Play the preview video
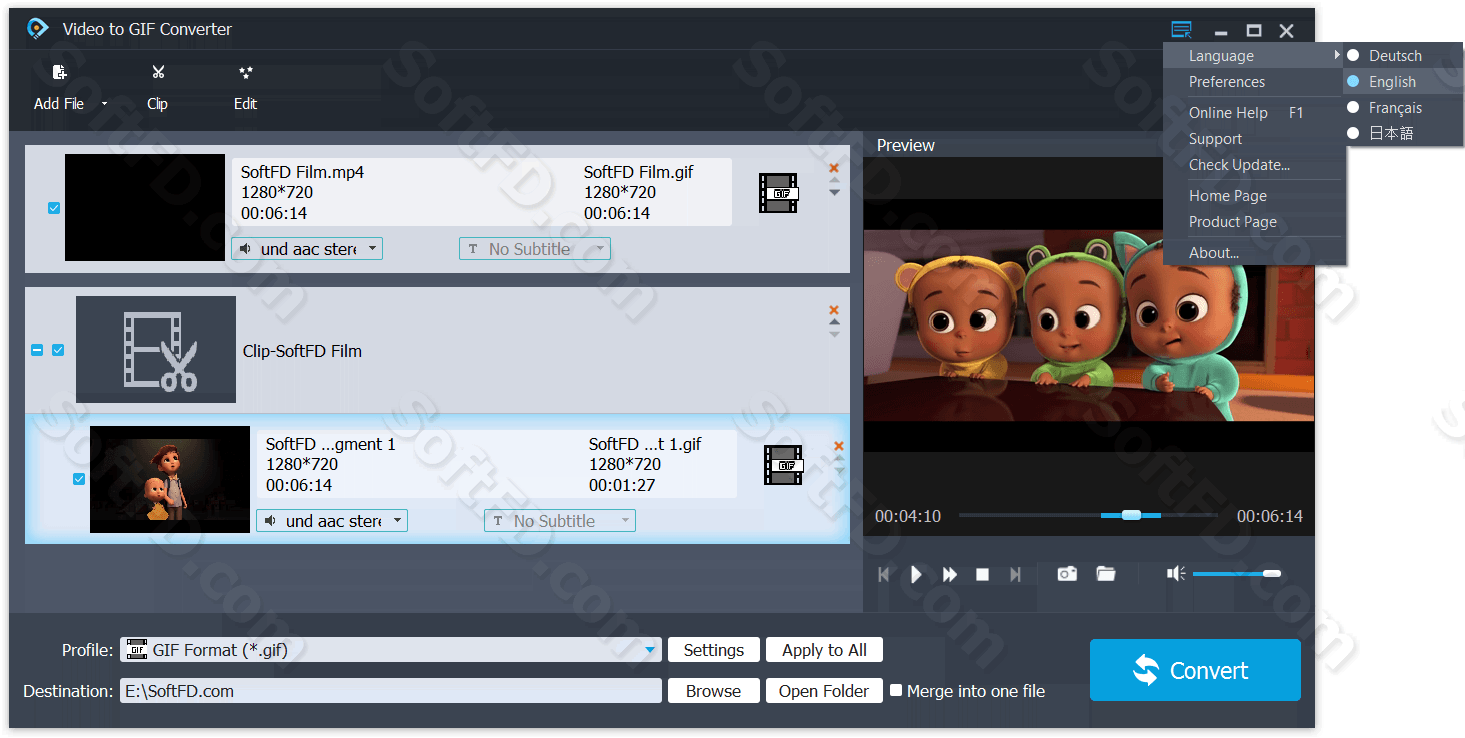This screenshot has height=738, width=1465. 916,574
